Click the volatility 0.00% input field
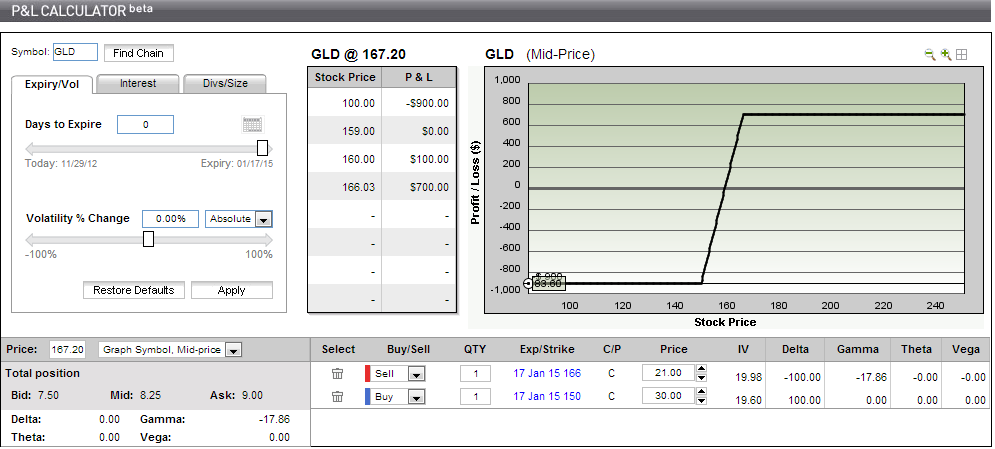 point(171,219)
